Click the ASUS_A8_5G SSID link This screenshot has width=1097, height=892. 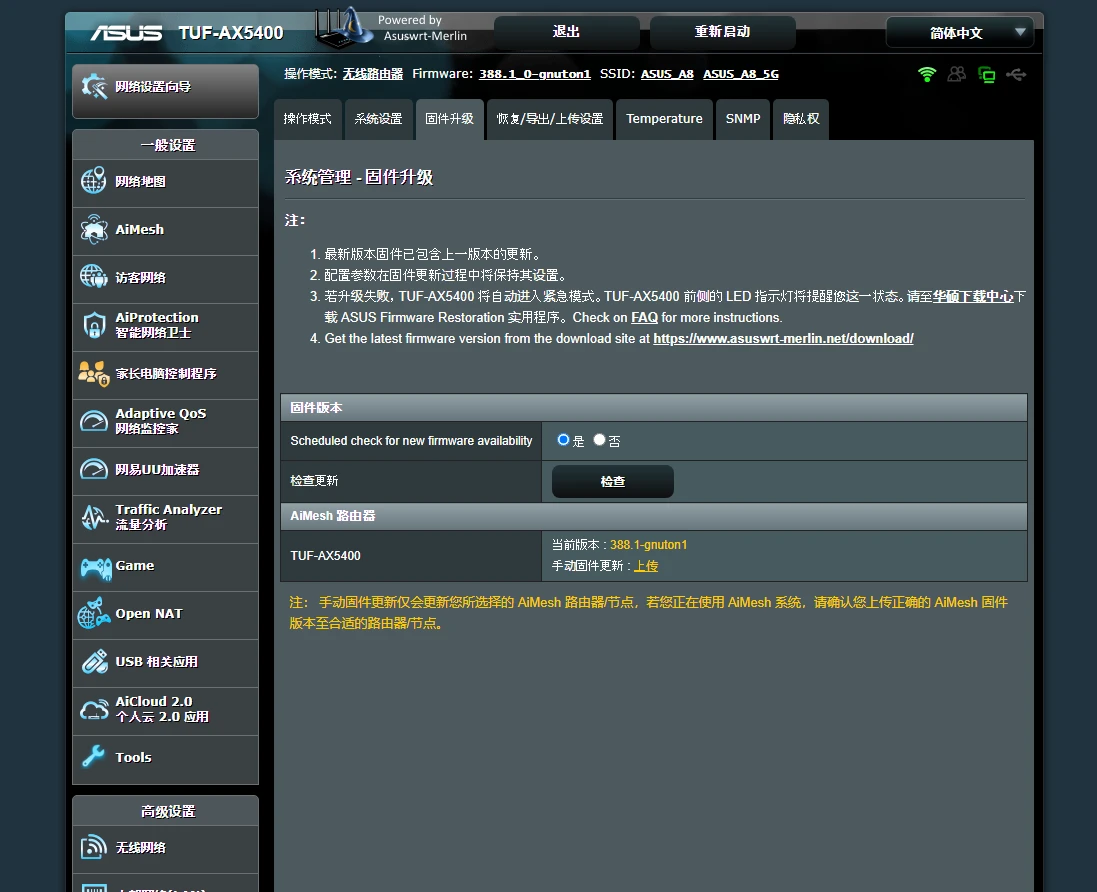tap(741, 74)
